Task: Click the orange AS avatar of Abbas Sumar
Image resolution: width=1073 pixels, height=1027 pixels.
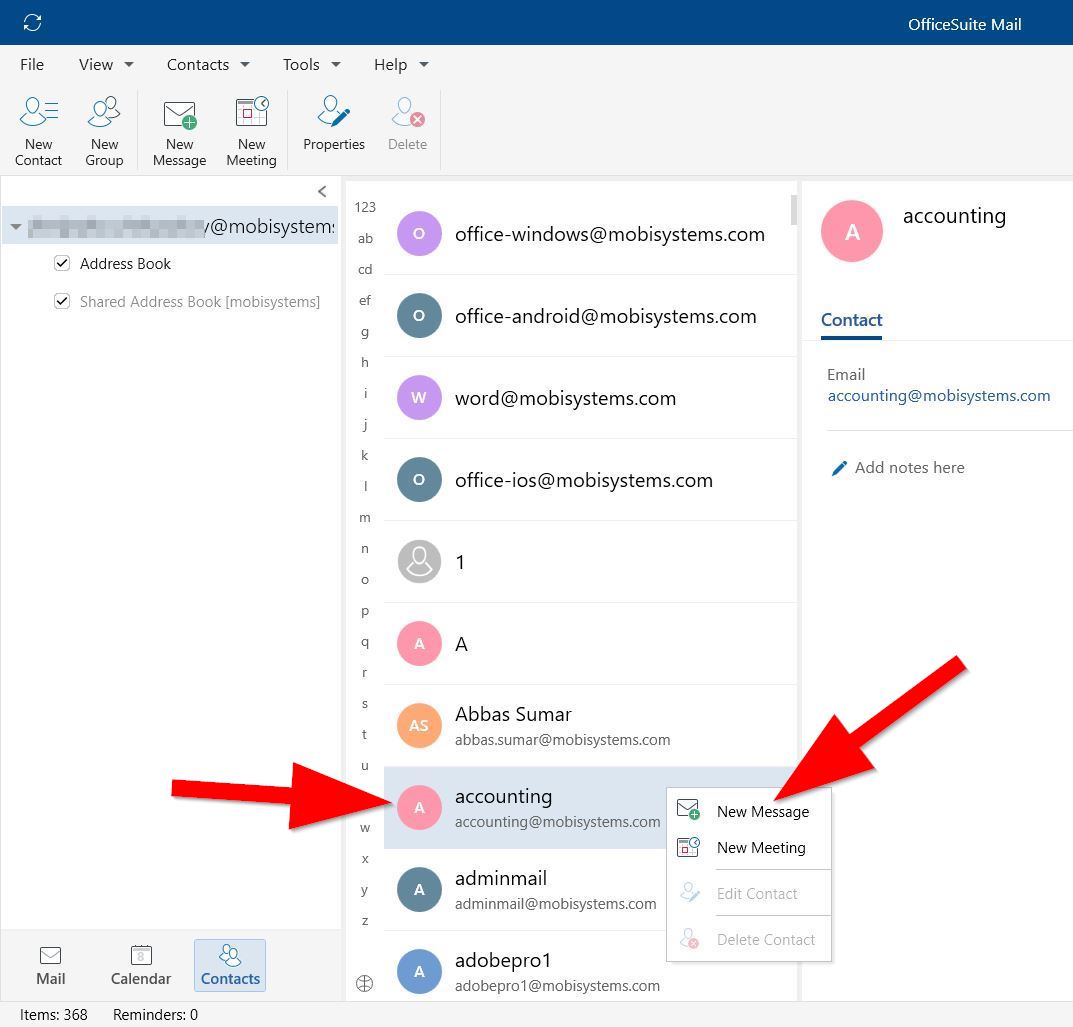Action: (x=419, y=725)
